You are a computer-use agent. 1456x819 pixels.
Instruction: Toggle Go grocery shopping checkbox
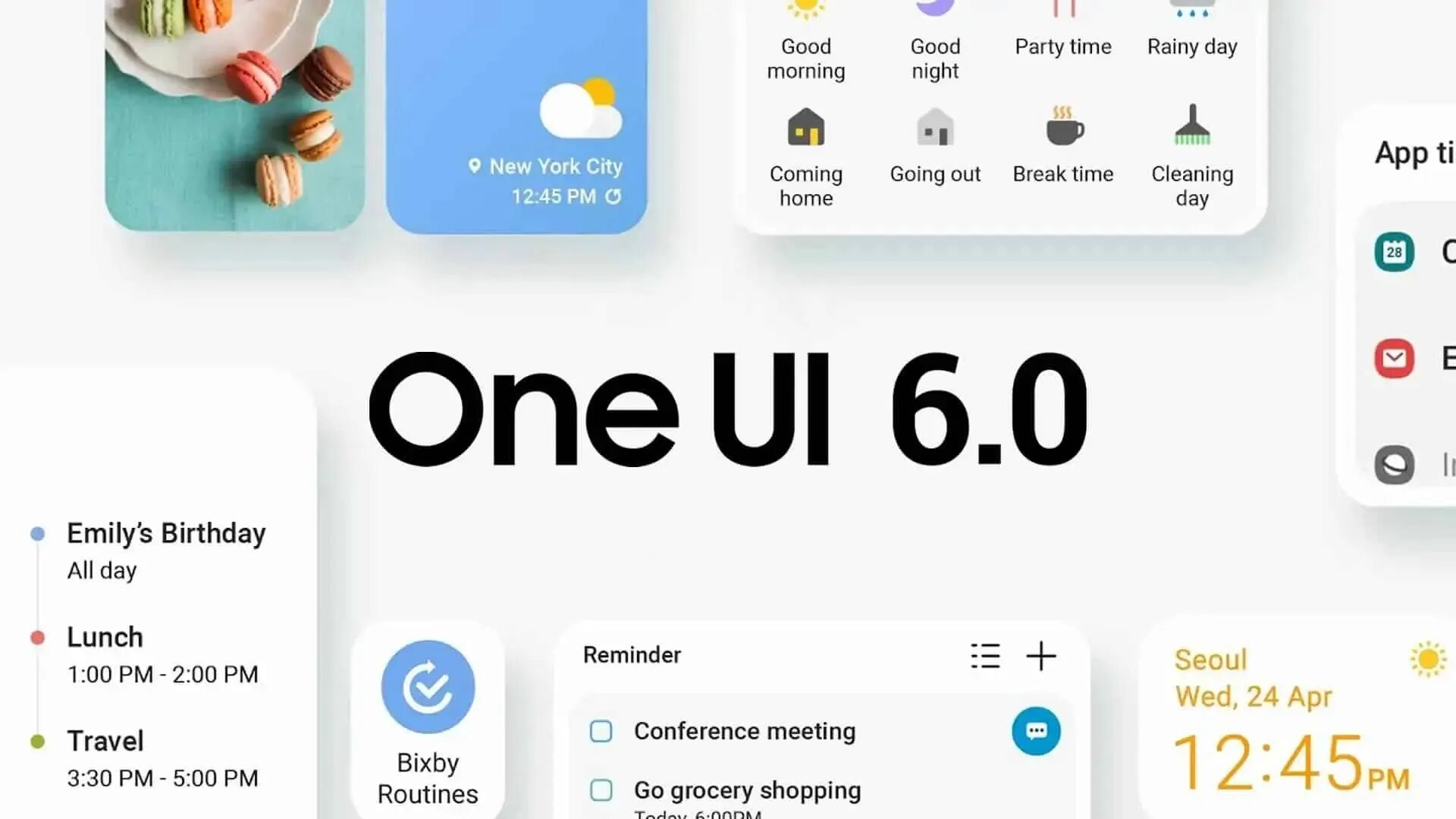coord(601,791)
